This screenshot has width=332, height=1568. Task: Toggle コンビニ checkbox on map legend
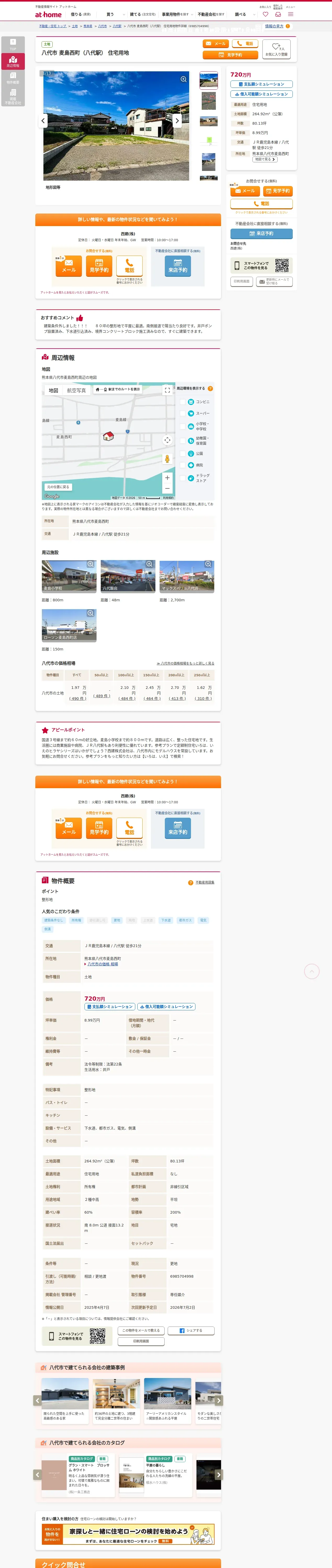[x=183, y=402]
